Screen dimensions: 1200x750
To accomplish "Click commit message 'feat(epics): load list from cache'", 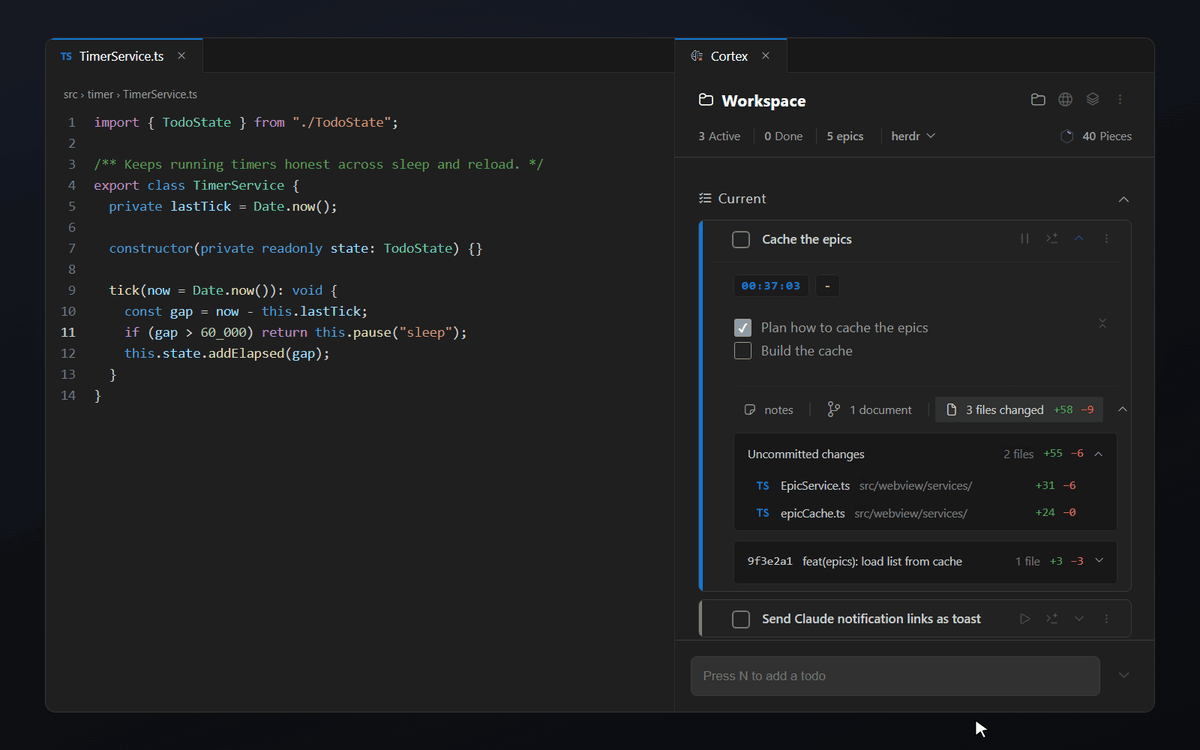I will coord(882,561).
